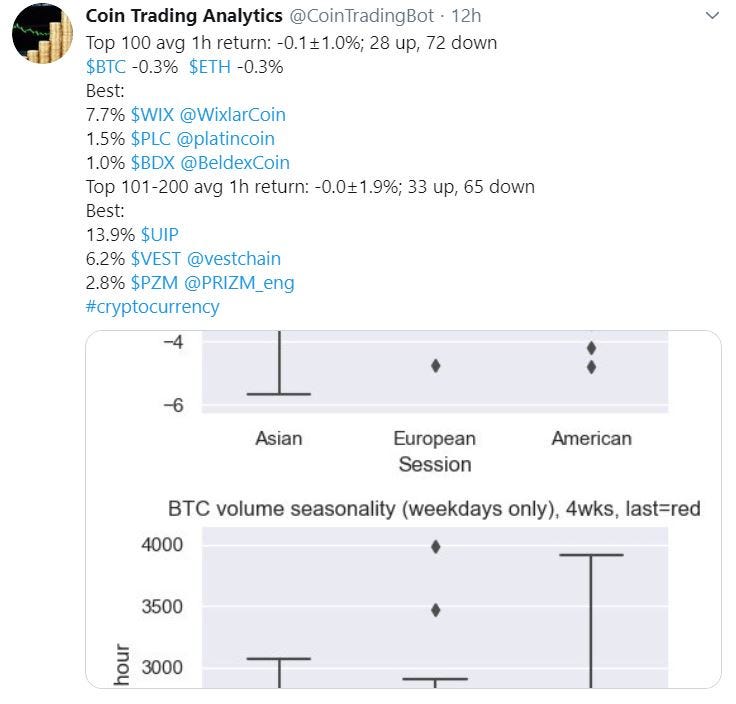Open the $UIP cashtag
The height and width of the screenshot is (704, 736).
pyautogui.click(x=160, y=234)
